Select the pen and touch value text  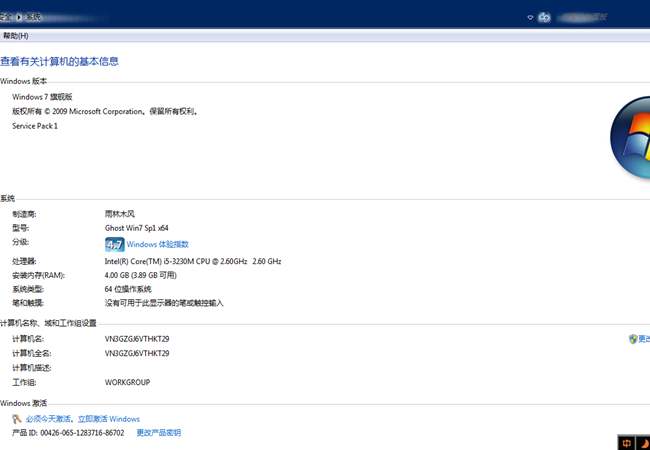[164, 303]
